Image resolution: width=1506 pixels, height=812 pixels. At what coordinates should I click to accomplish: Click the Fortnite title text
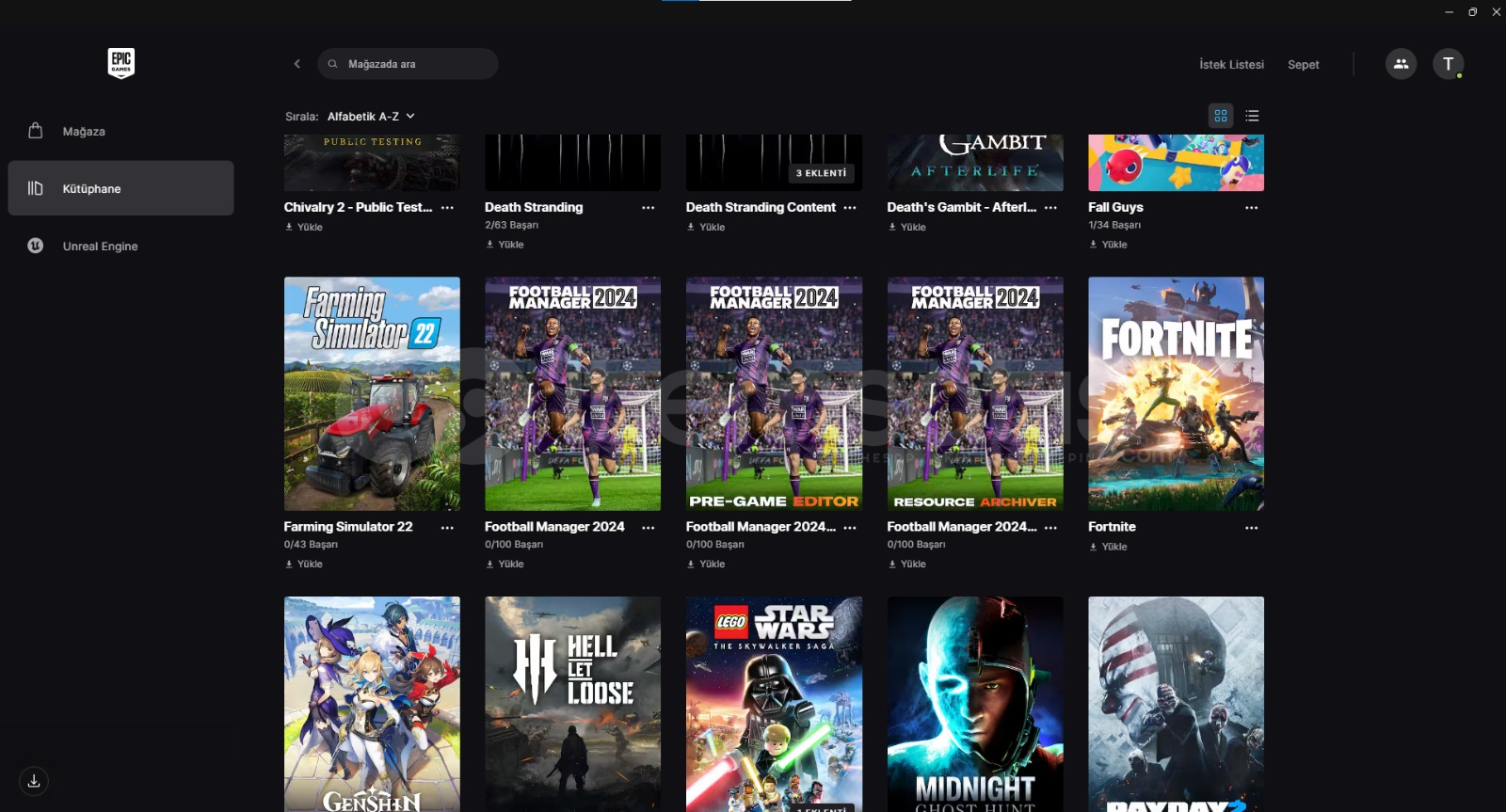[1112, 527]
